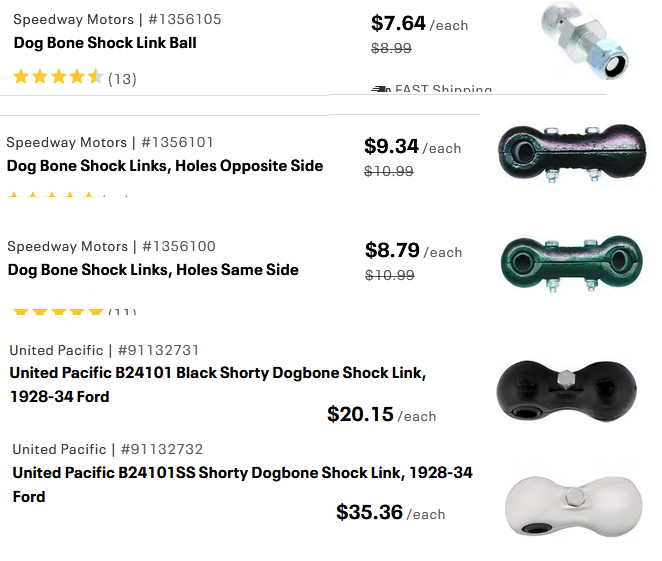Open Dog Bone Shock Links, Holes Same Side
The width and height of the screenshot is (662, 561).
[x=153, y=270]
